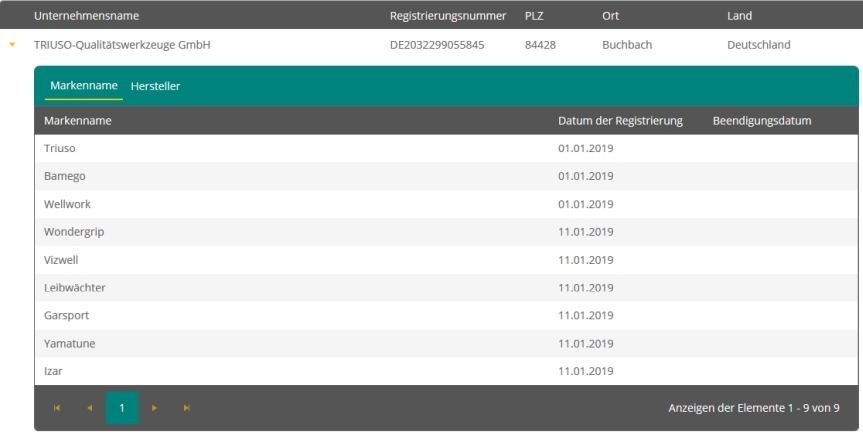Collapse the TRIUSO-Qualitätswerkzeuge GmbH row arrow
Image resolution: width=863 pixels, height=435 pixels.
coord(12,45)
